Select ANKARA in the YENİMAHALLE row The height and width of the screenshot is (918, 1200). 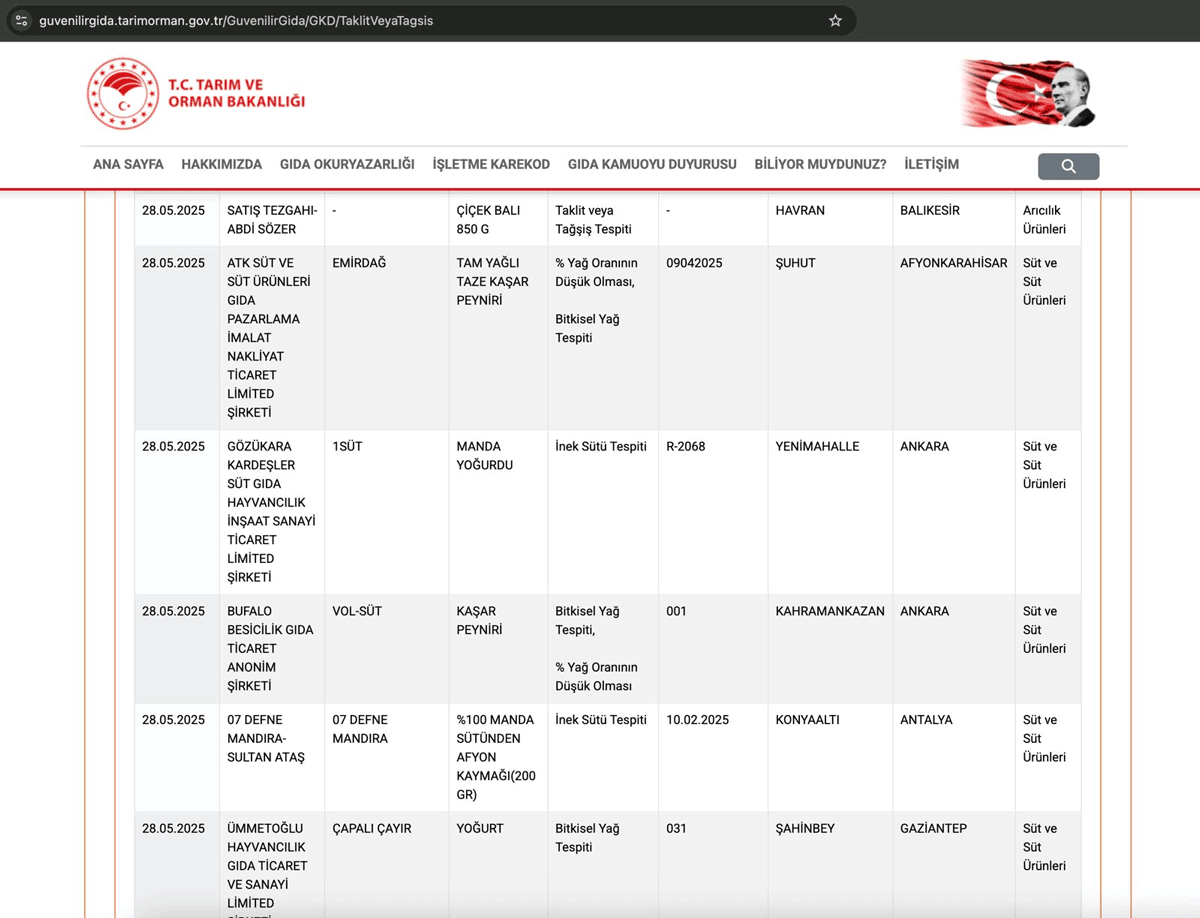pyautogui.click(x=954, y=512)
